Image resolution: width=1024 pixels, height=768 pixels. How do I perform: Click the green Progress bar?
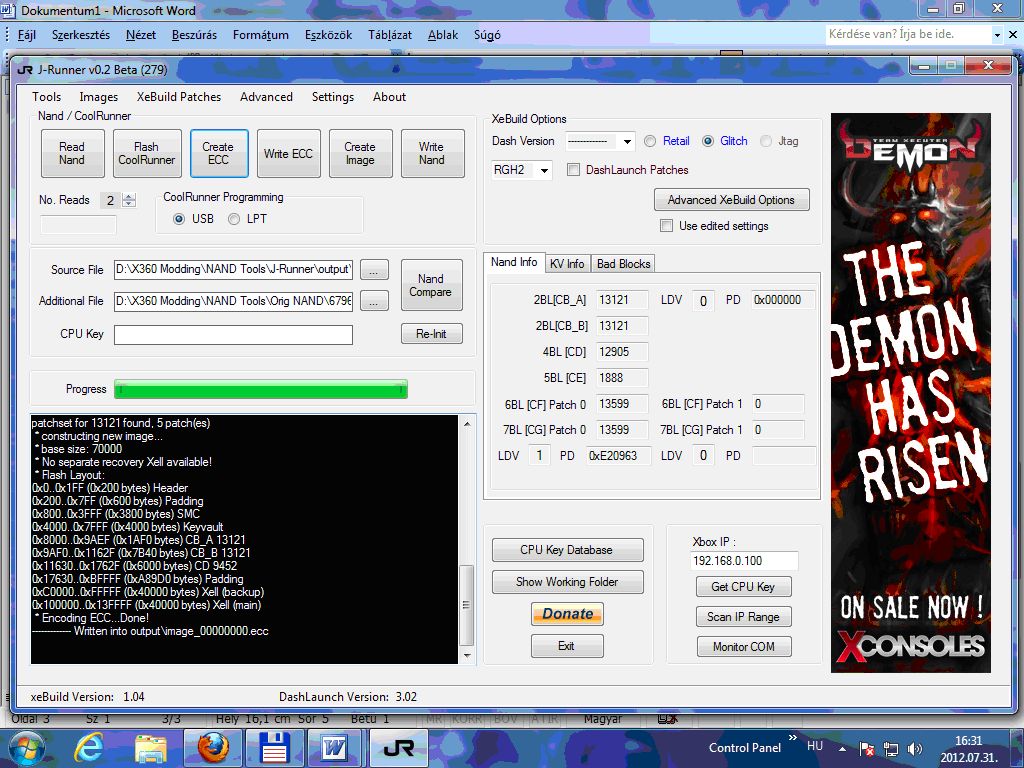pos(261,389)
